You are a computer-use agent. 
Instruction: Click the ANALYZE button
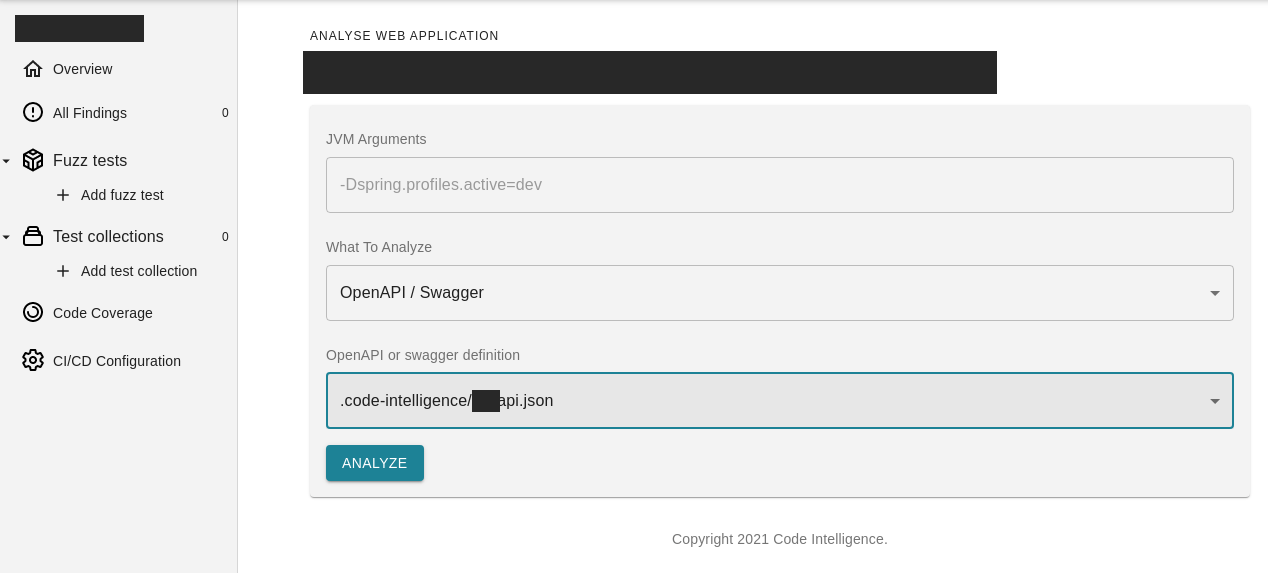pos(375,463)
